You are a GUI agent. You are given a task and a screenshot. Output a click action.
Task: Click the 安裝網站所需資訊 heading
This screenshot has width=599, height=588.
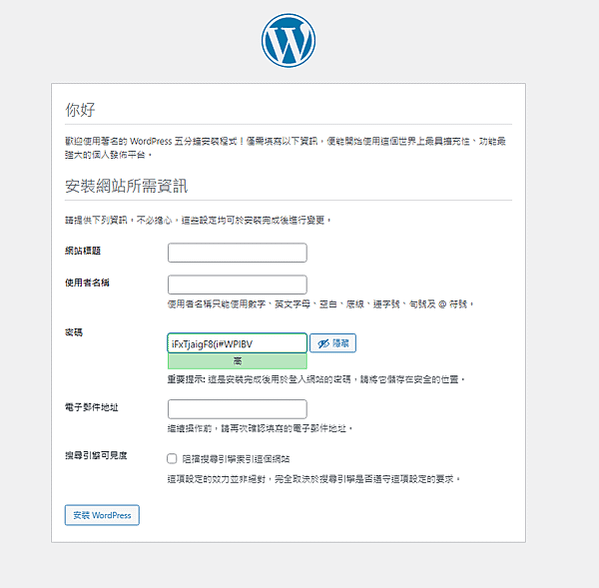(126, 186)
